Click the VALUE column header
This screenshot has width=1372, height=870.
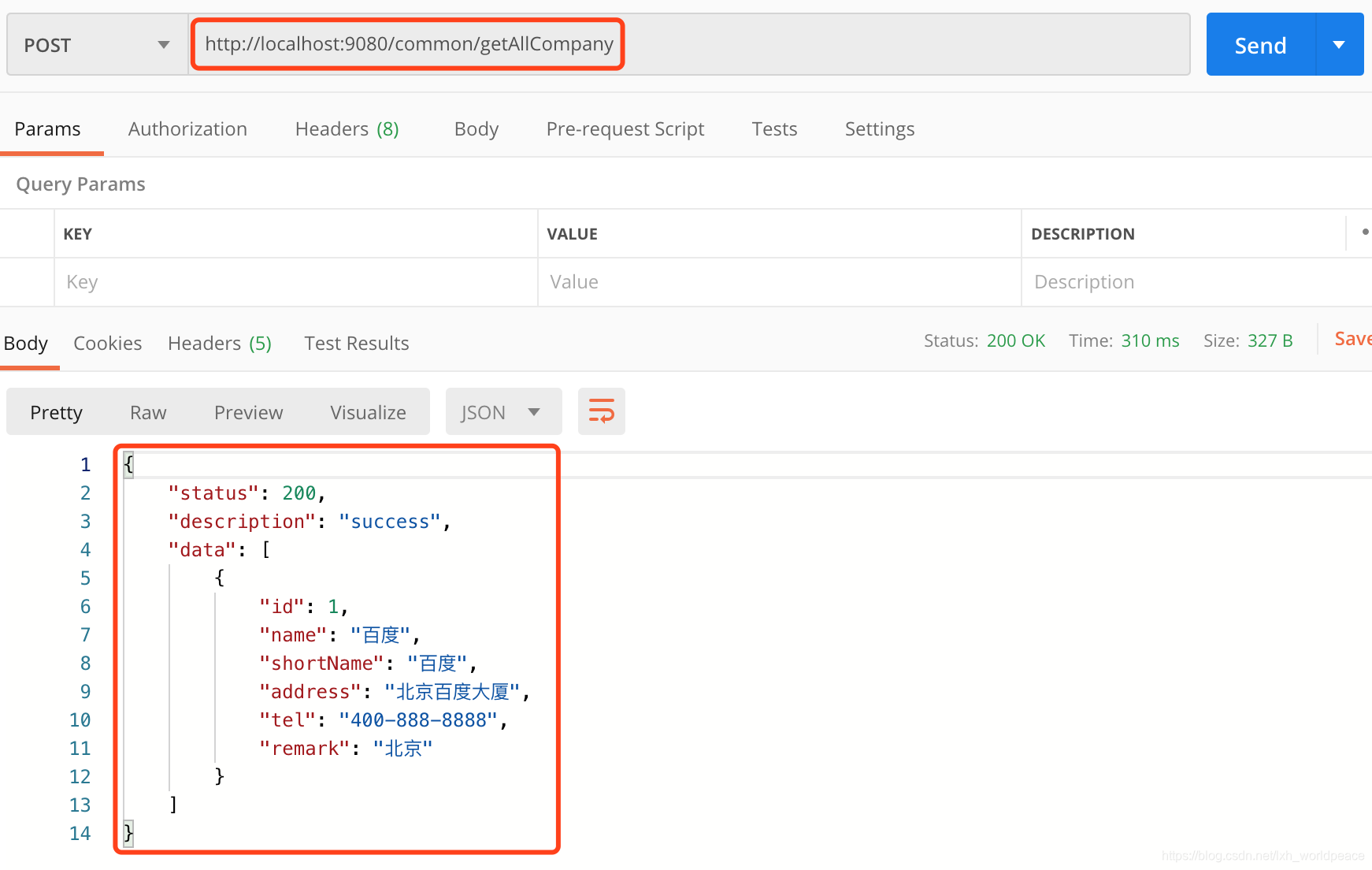(x=573, y=234)
